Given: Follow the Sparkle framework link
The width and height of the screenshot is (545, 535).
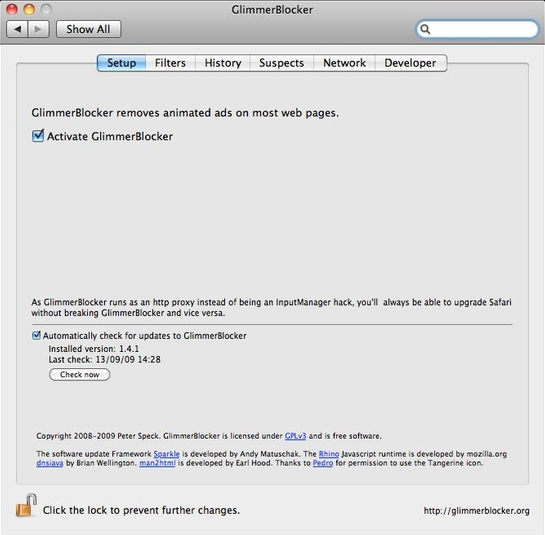Looking at the screenshot, I should click(x=166, y=454).
